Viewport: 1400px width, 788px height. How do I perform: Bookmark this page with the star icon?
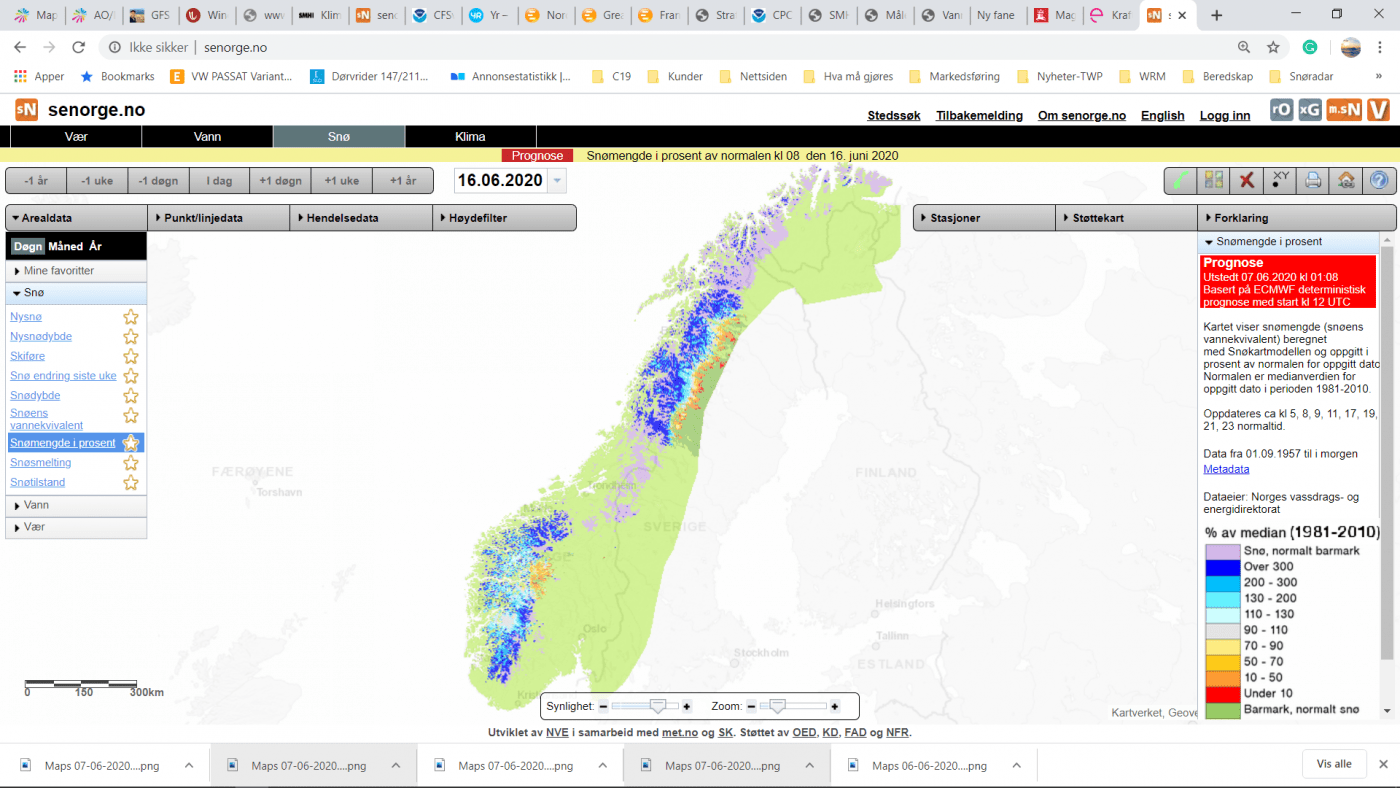[x=1273, y=47]
